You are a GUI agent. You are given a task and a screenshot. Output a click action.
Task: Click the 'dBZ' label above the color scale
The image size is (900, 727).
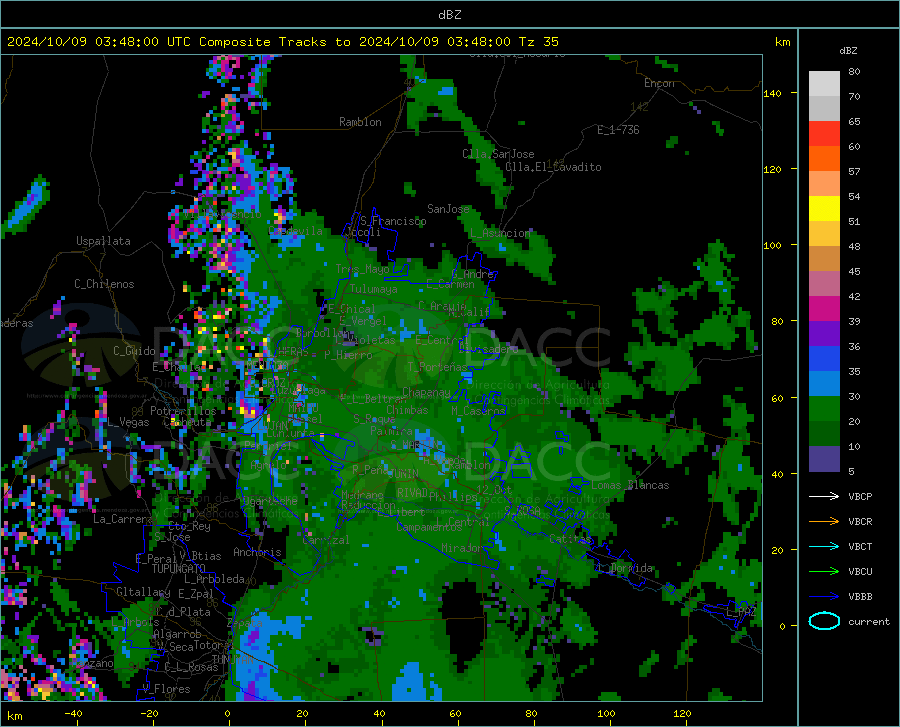point(848,50)
